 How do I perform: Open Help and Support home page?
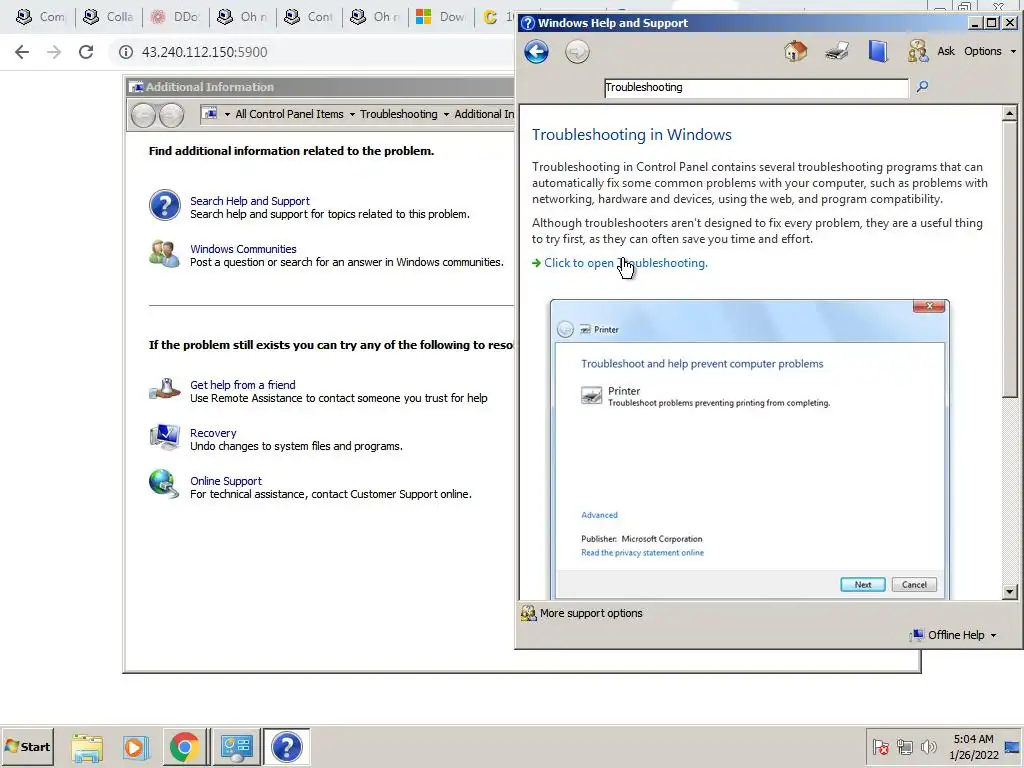click(795, 51)
